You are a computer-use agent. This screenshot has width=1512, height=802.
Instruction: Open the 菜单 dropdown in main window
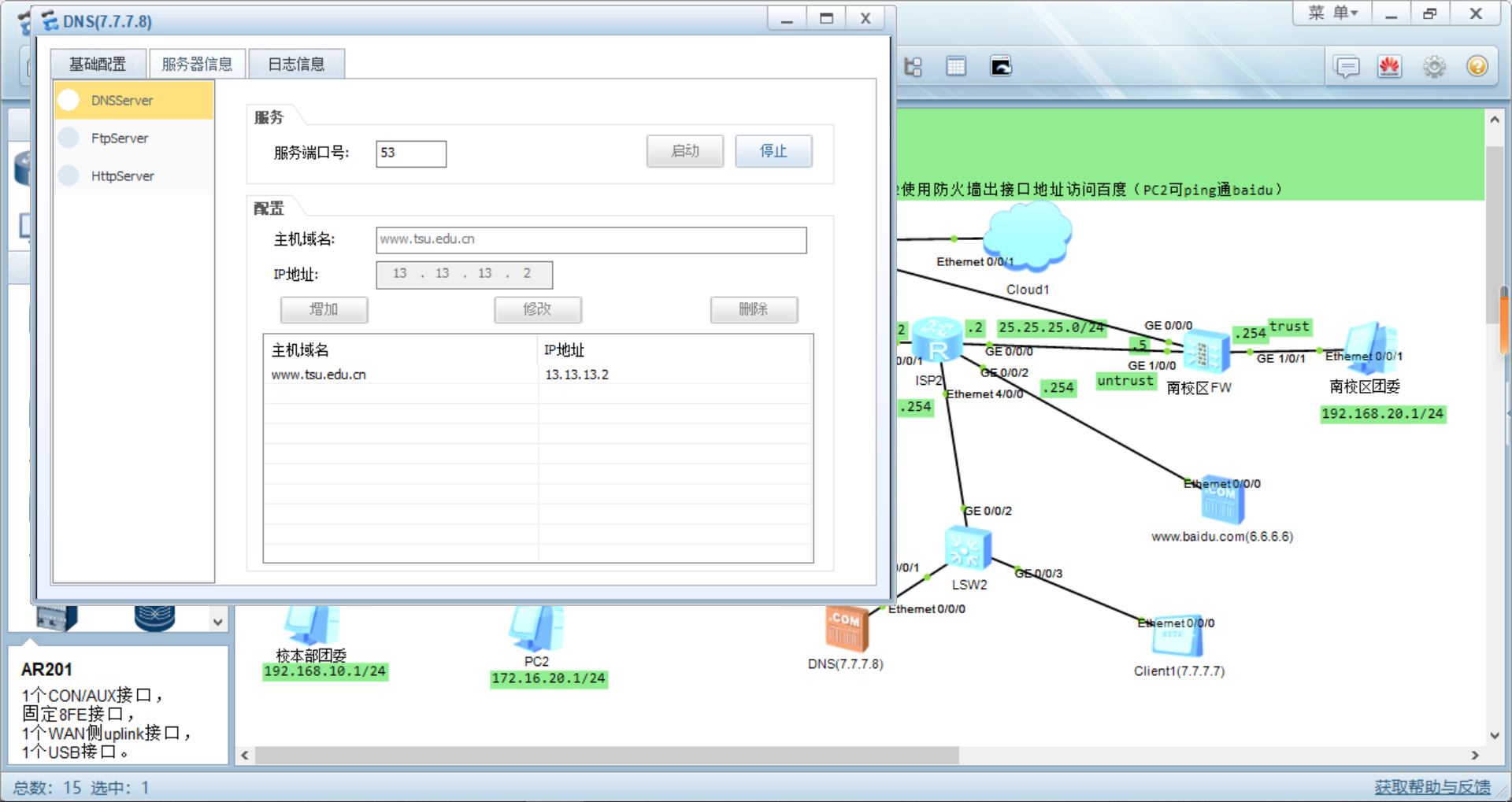(1332, 13)
